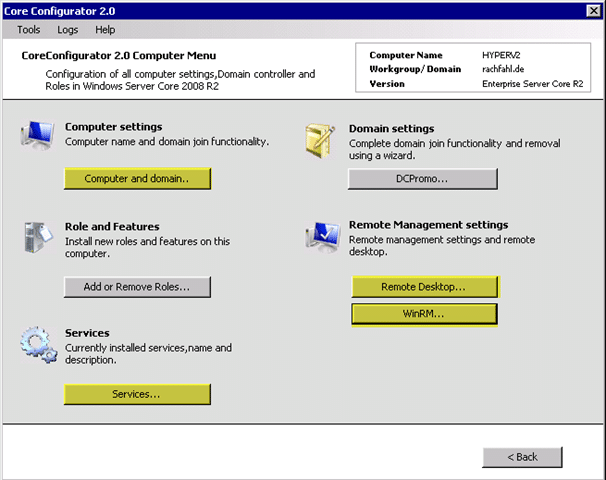The width and height of the screenshot is (606, 480).
Task: Select the computer name HYPERV2 value
Action: pos(501,55)
